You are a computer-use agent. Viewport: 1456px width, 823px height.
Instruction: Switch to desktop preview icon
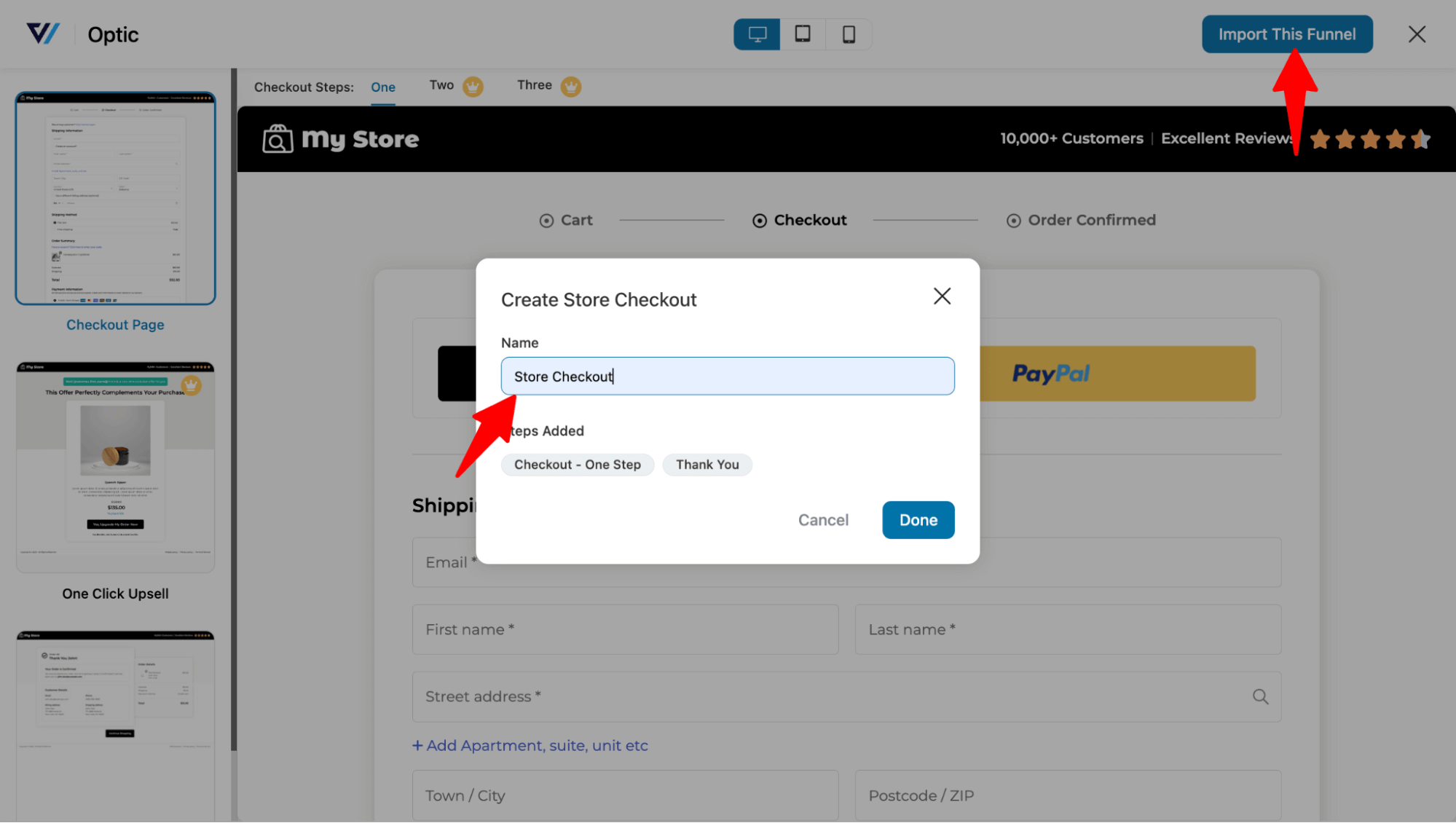[757, 34]
